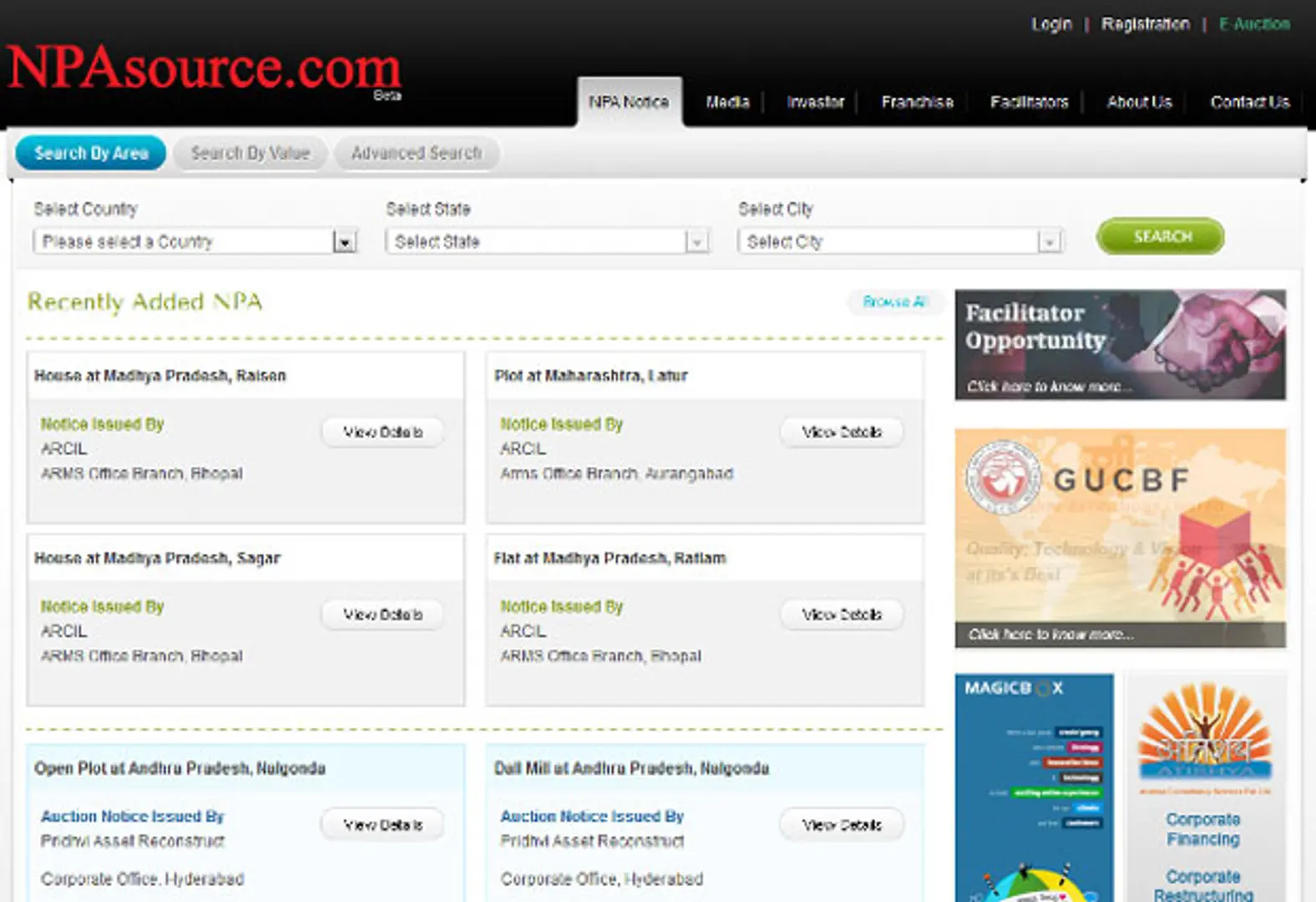
Task: Open the GUCBF banner ad
Action: click(x=1121, y=538)
